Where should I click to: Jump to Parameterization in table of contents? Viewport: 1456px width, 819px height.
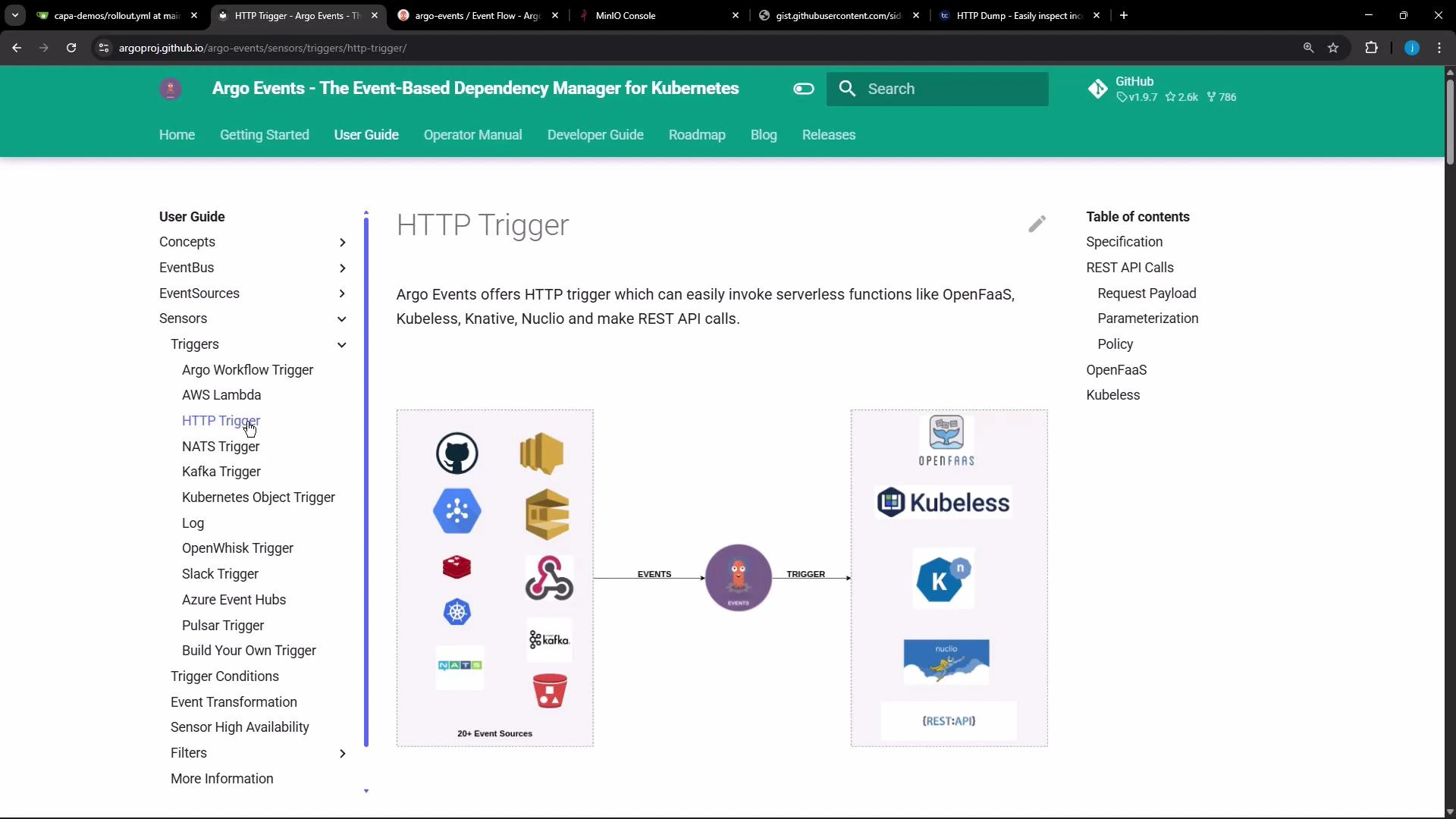click(x=1147, y=318)
